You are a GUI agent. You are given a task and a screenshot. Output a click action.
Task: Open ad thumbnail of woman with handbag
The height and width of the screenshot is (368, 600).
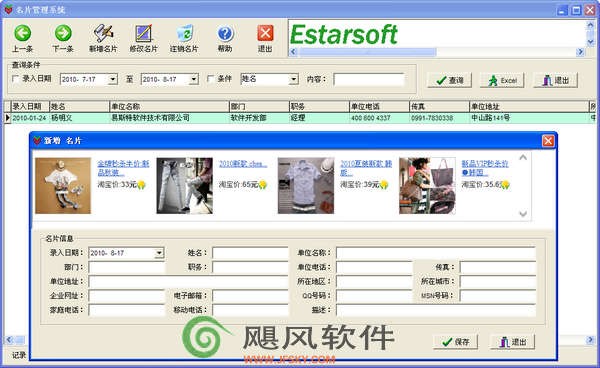(x=427, y=186)
